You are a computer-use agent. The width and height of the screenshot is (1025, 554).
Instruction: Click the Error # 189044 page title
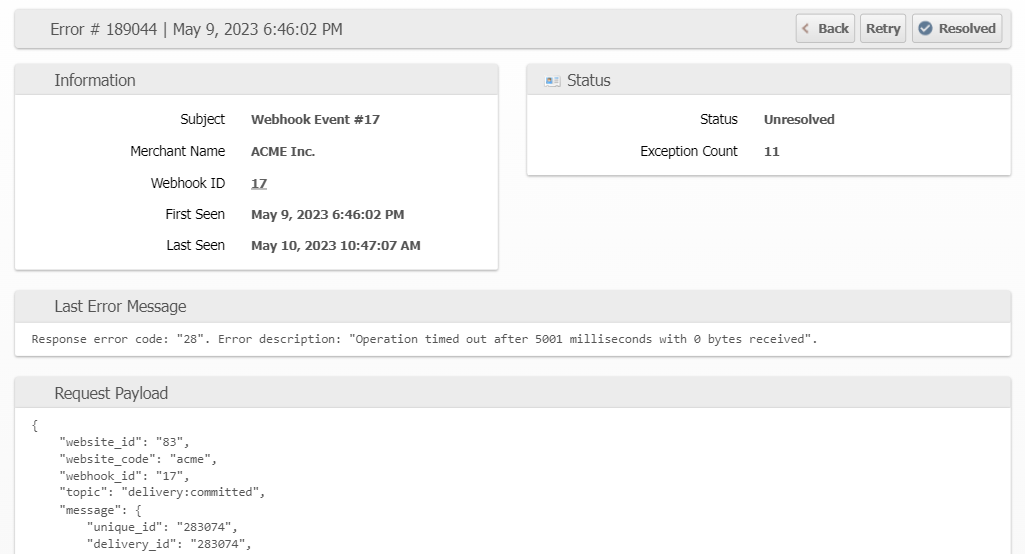pos(196,29)
